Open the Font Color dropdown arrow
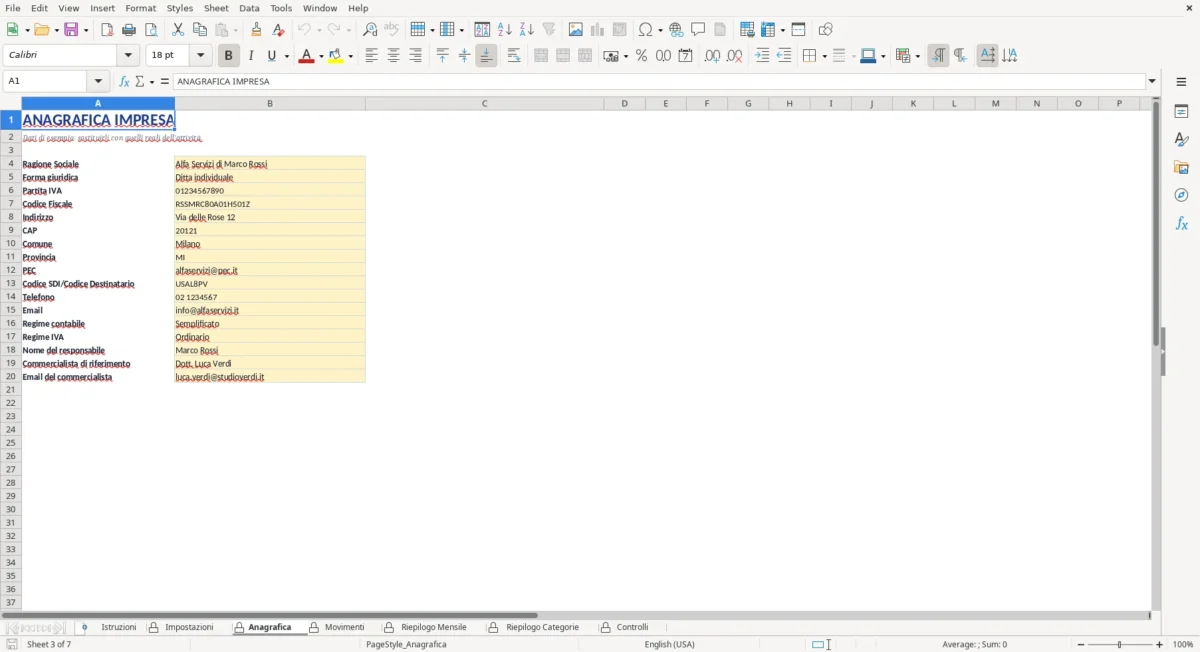This screenshot has width=1200, height=652. (x=321, y=56)
